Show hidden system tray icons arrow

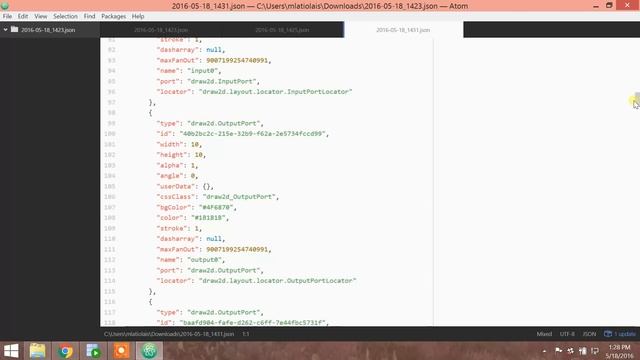point(544,351)
